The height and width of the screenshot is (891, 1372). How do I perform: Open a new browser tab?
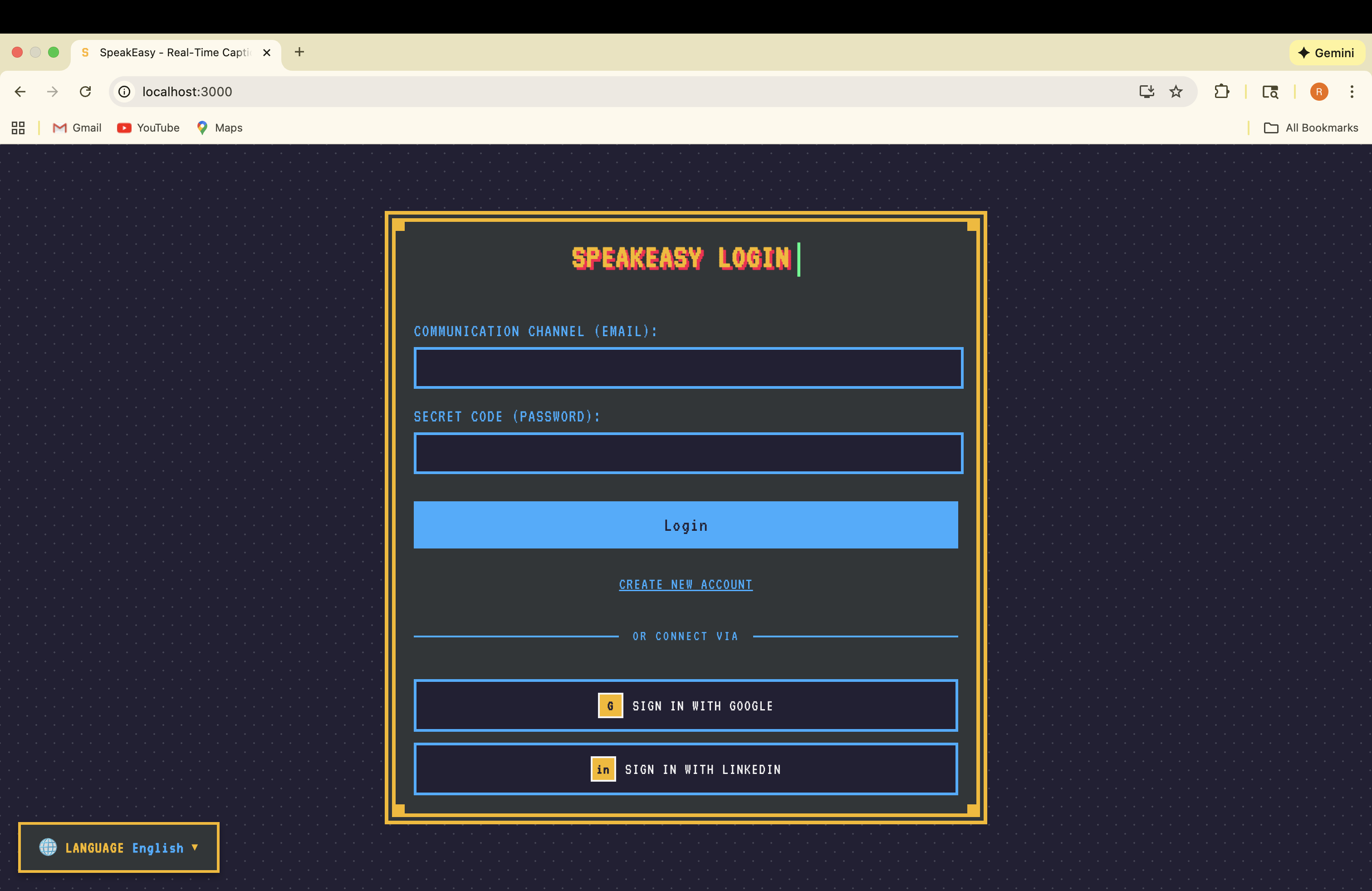coord(299,52)
